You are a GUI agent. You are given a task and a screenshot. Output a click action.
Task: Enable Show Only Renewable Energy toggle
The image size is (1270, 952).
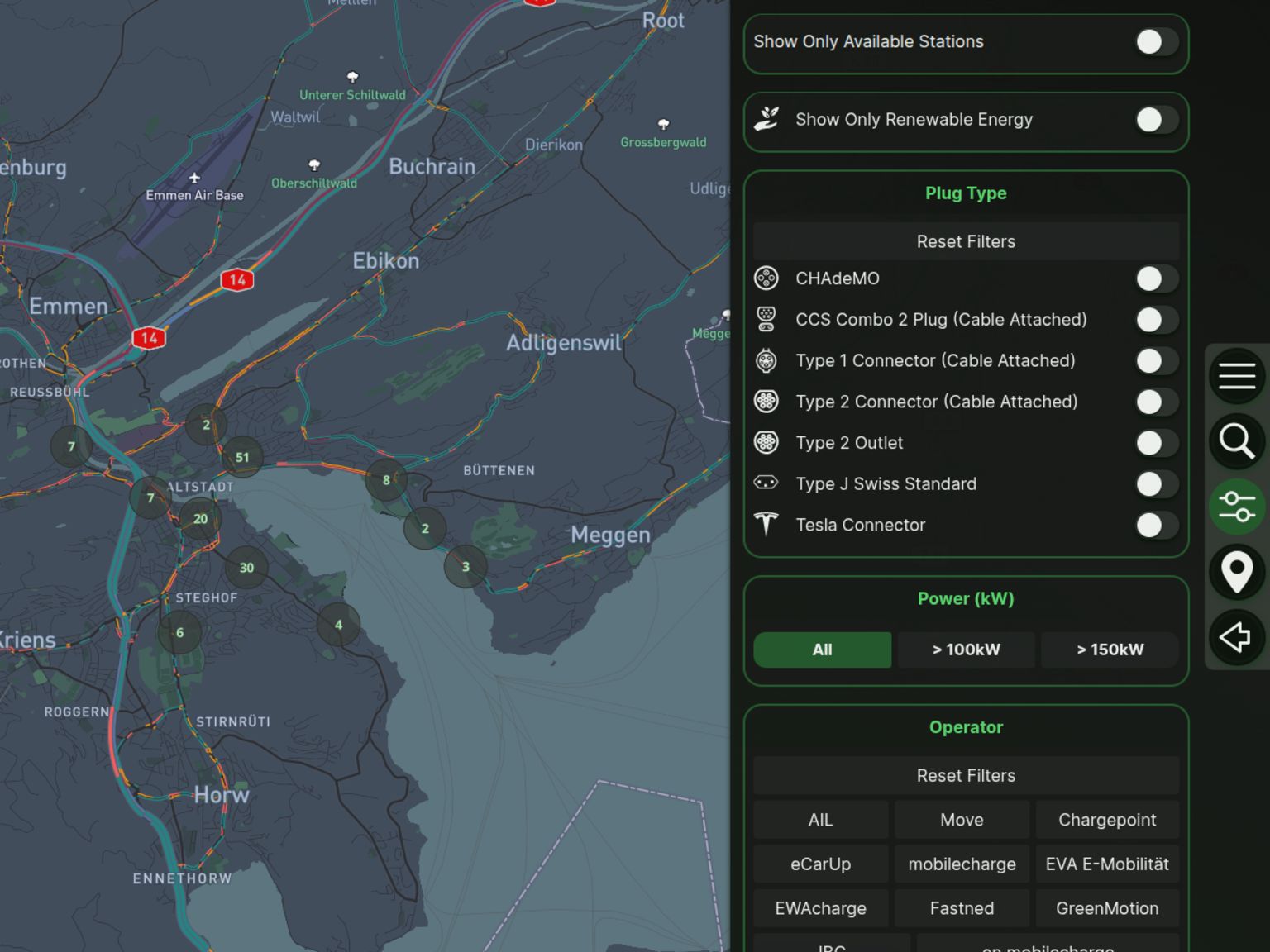pyautogui.click(x=1157, y=120)
